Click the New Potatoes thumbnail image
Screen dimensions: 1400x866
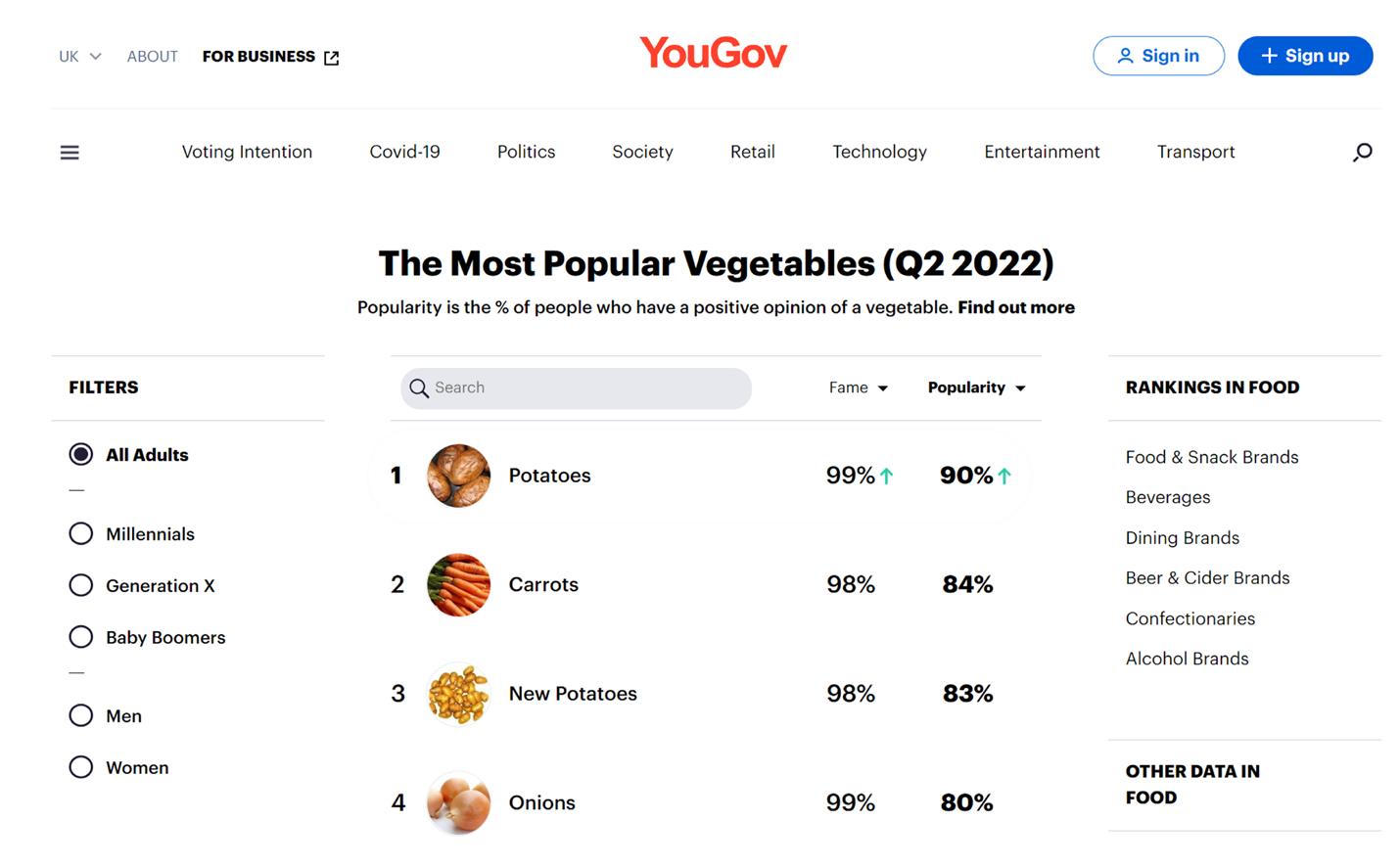coord(458,694)
